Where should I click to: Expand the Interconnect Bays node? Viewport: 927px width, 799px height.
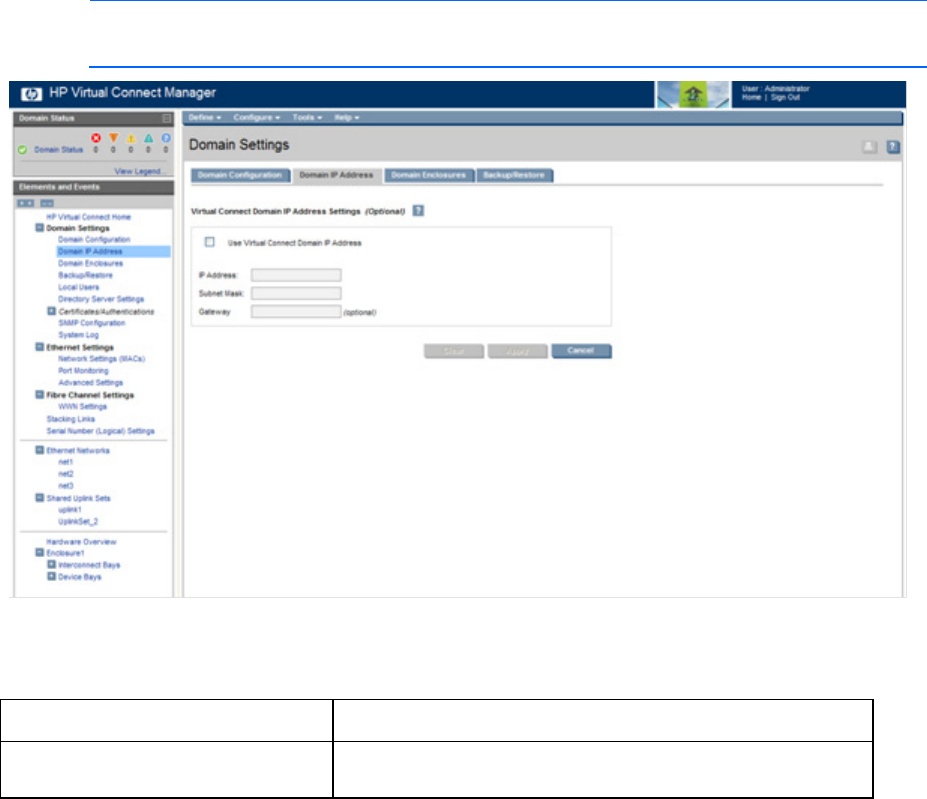pos(51,565)
